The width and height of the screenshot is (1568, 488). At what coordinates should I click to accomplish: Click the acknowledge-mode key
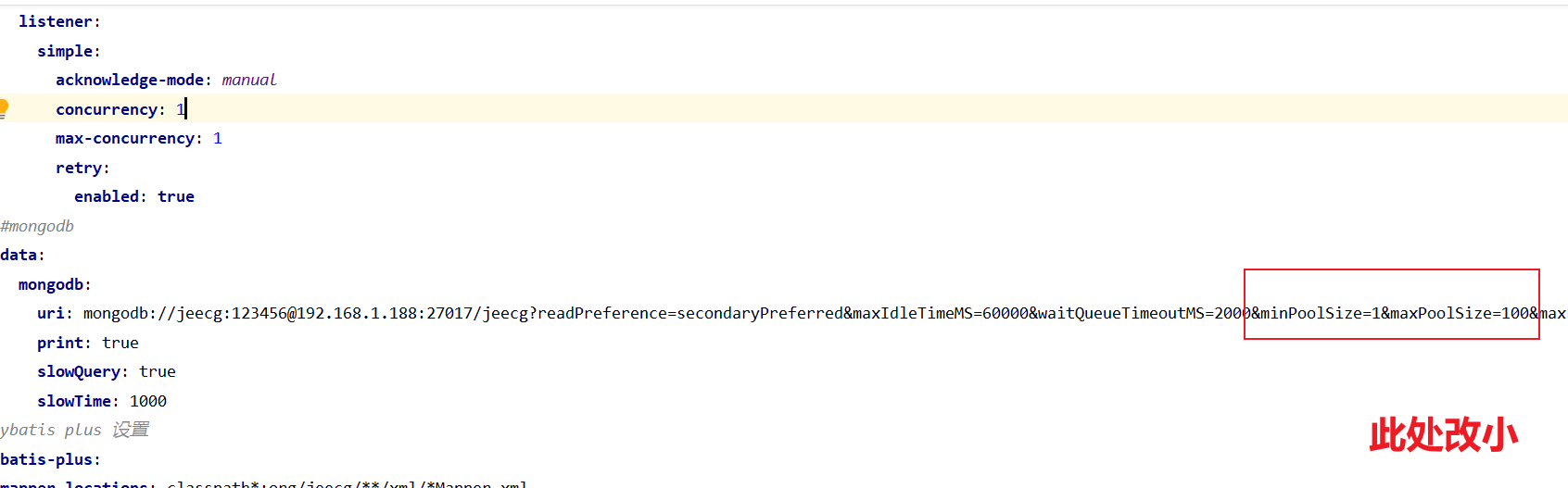pyautogui.click(x=130, y=80)
